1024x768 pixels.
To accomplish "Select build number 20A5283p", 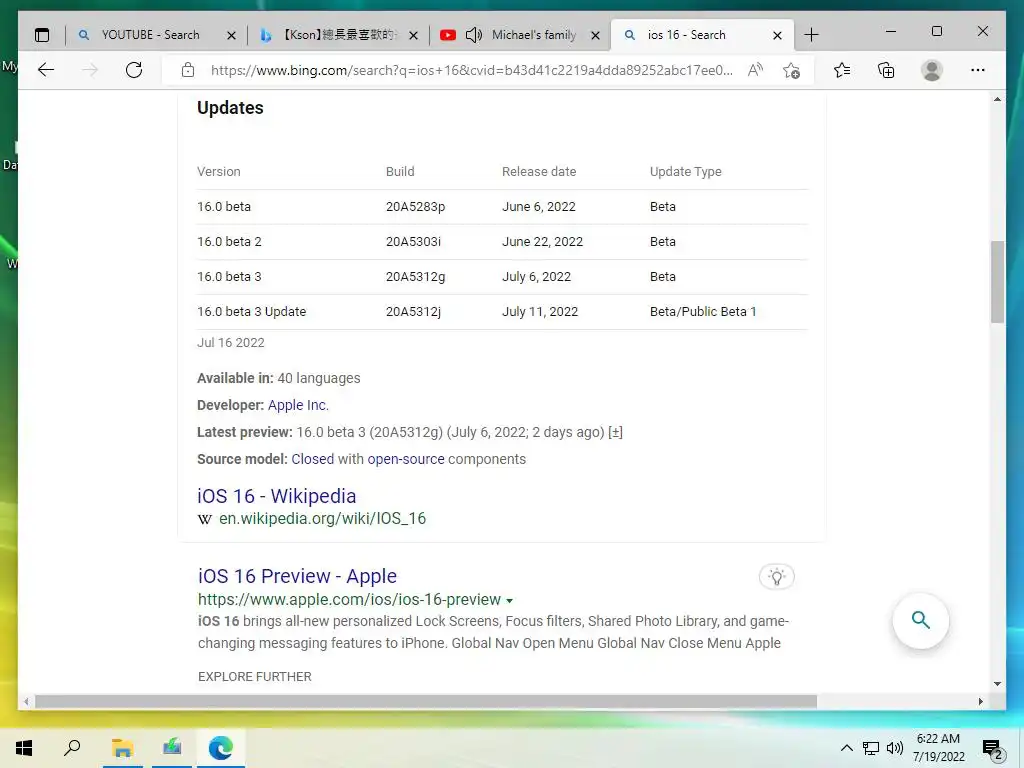I will [415, 206].
